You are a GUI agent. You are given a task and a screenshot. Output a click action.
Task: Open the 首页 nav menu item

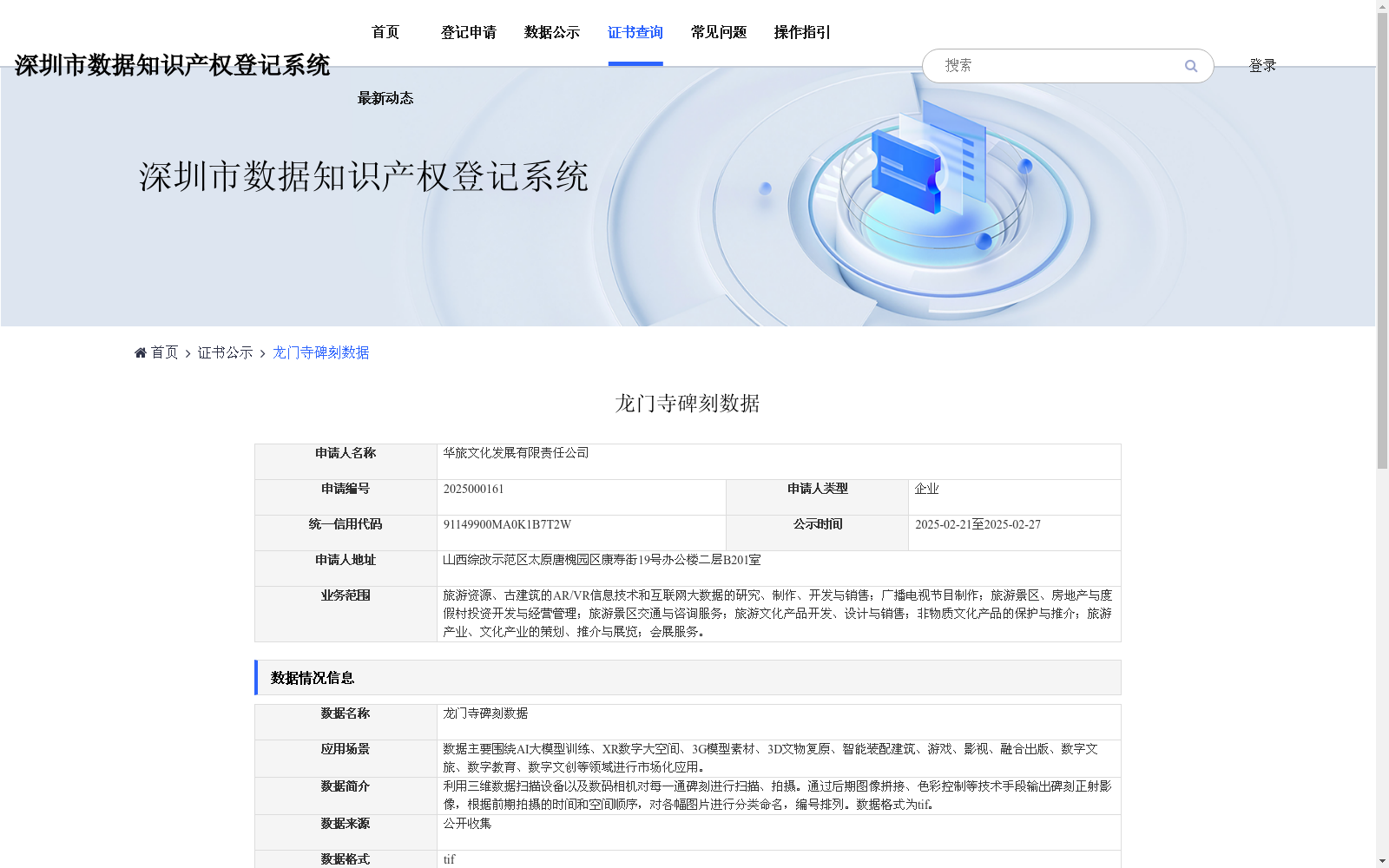click(x=385, y=32)
